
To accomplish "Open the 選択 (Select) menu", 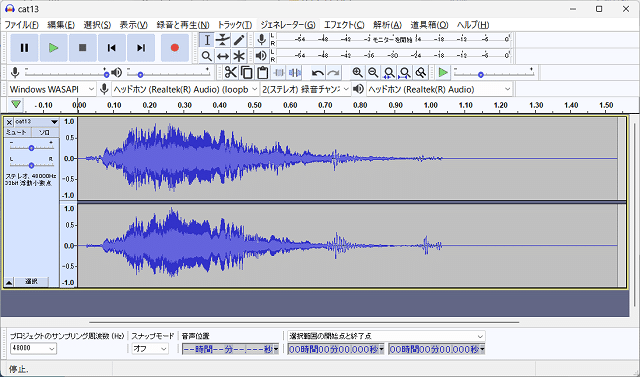I will click(97, 24).
